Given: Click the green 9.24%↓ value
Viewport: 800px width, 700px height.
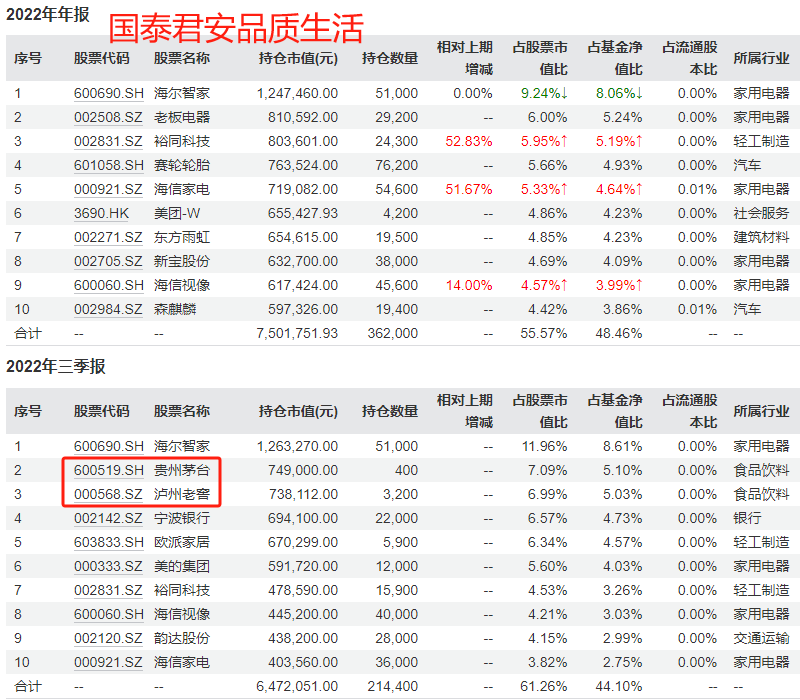Looking at the screenshot, I should (x=544, y=93).
